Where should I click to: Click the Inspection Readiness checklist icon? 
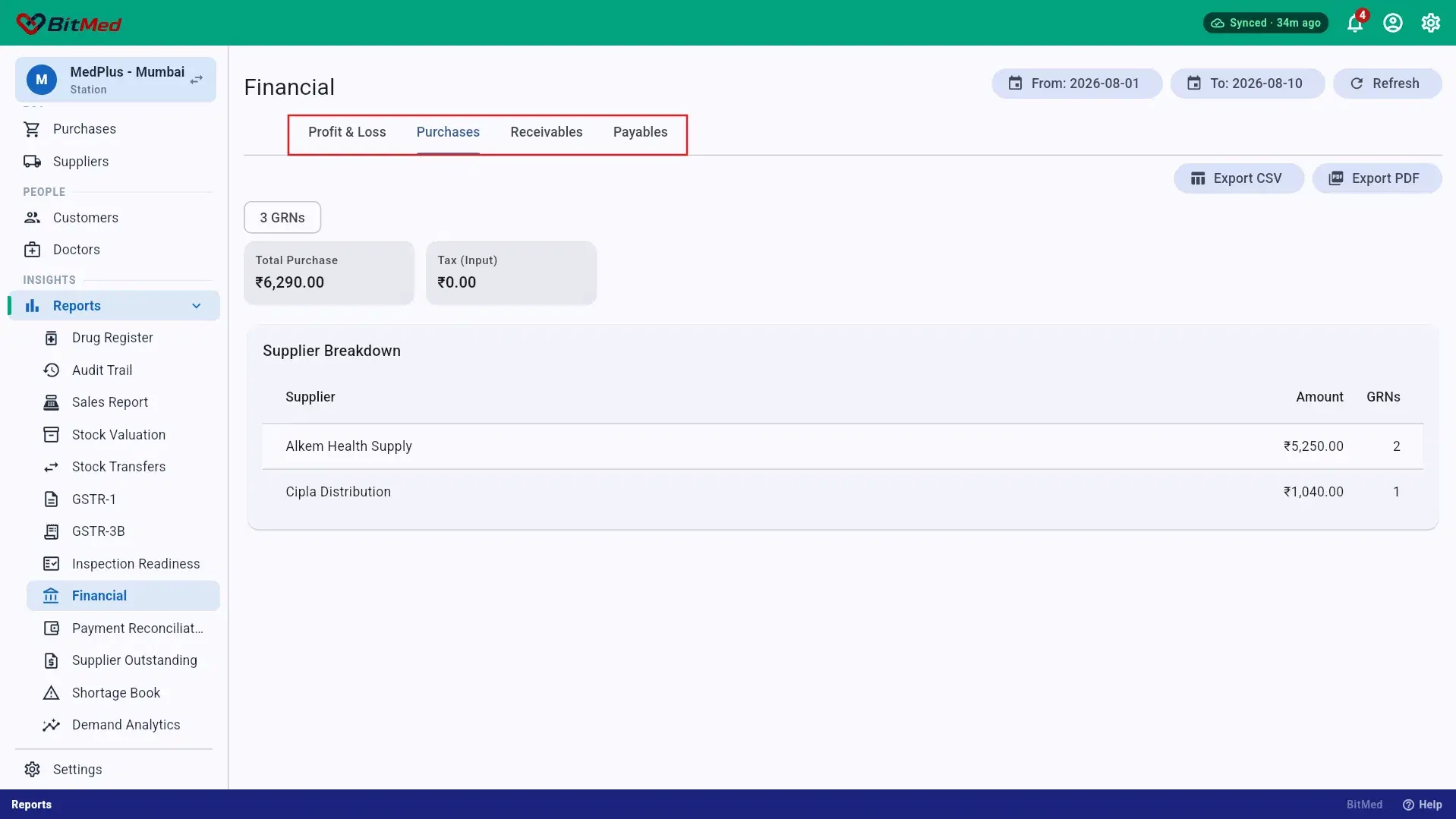coord(51,564)
